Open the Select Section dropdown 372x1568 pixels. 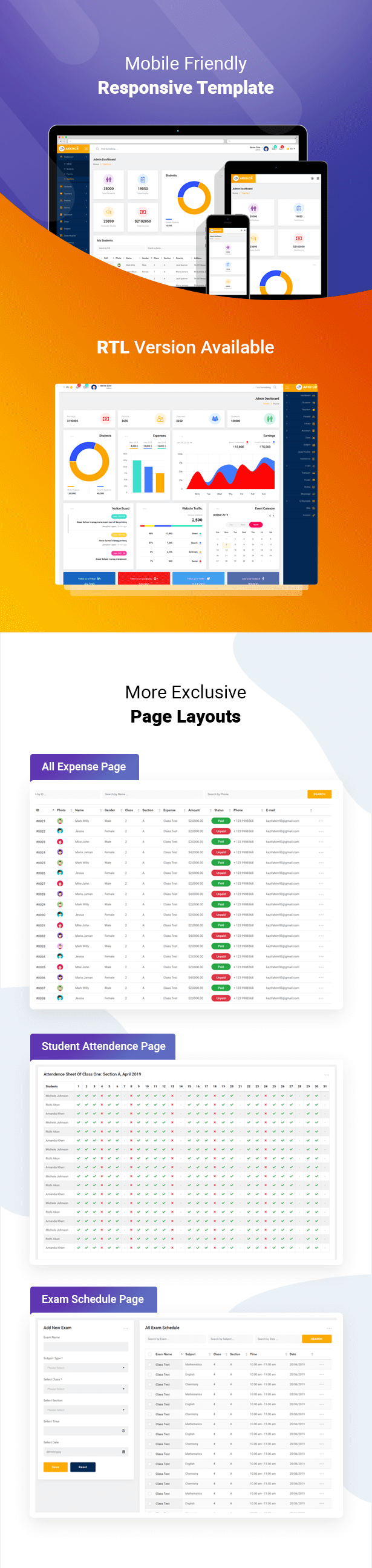(x=86, y=1409)
